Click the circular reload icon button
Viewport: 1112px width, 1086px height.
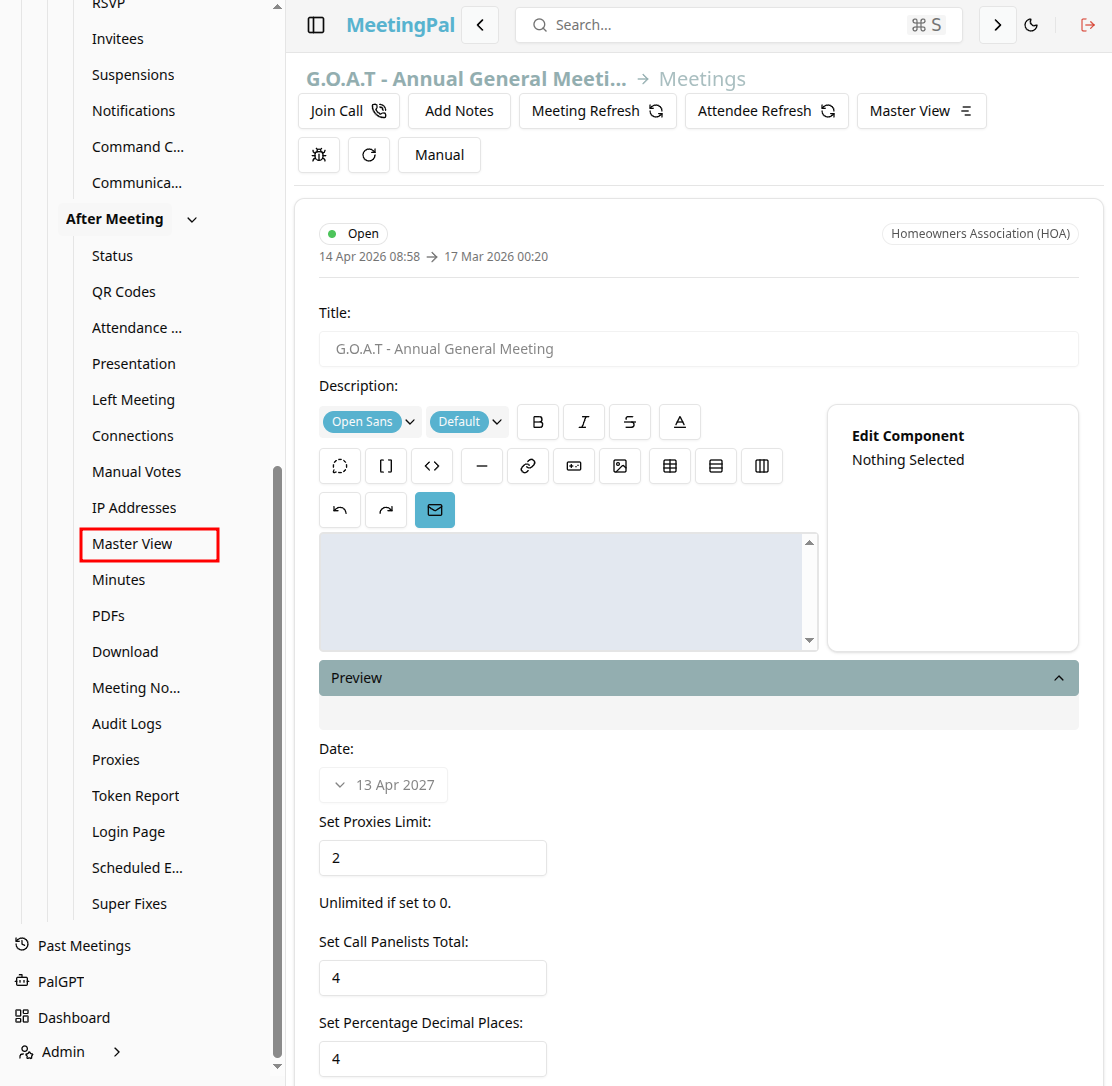click(x=369, y=155)
